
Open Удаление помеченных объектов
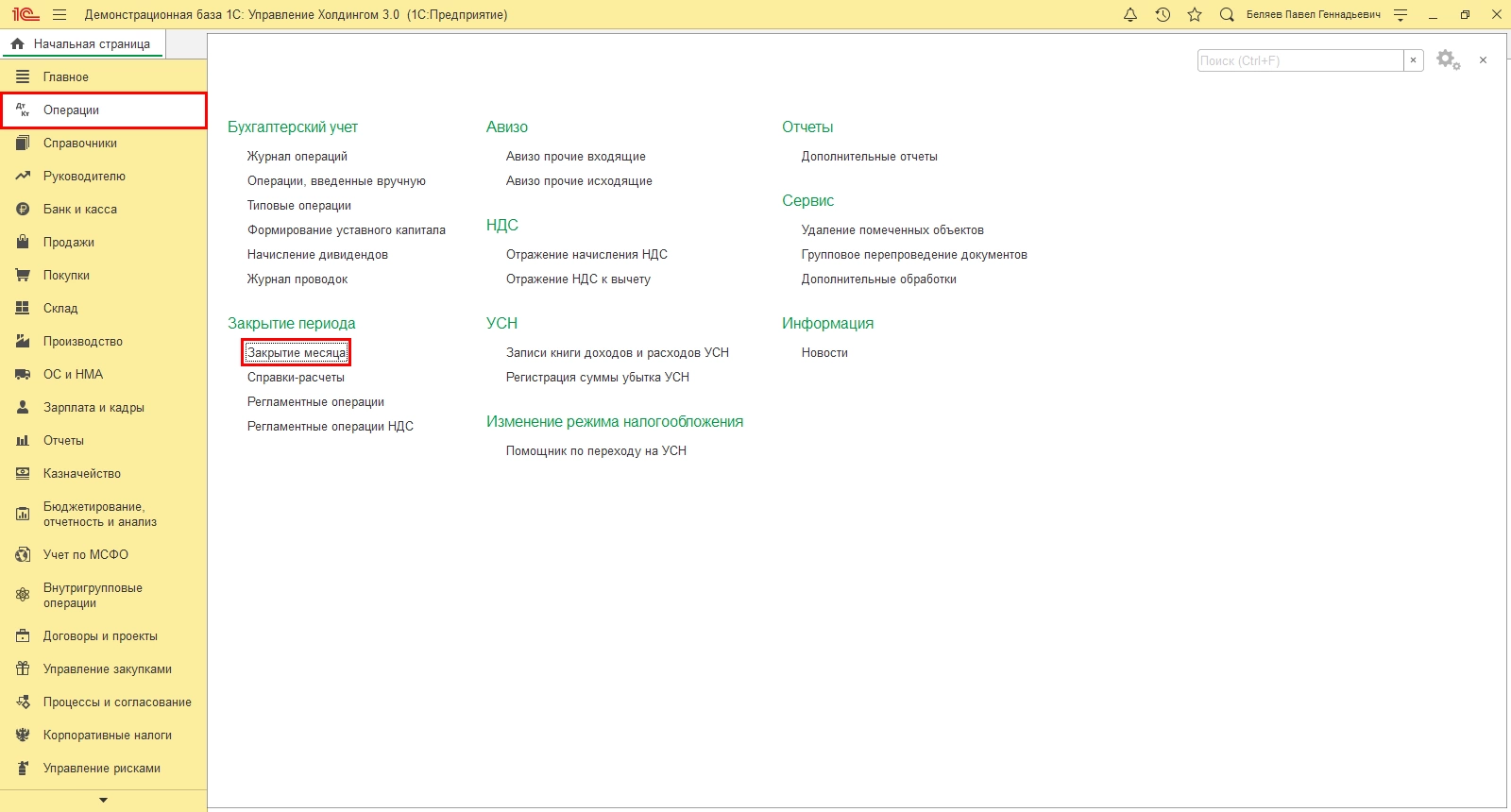click(x=892, y=230)
